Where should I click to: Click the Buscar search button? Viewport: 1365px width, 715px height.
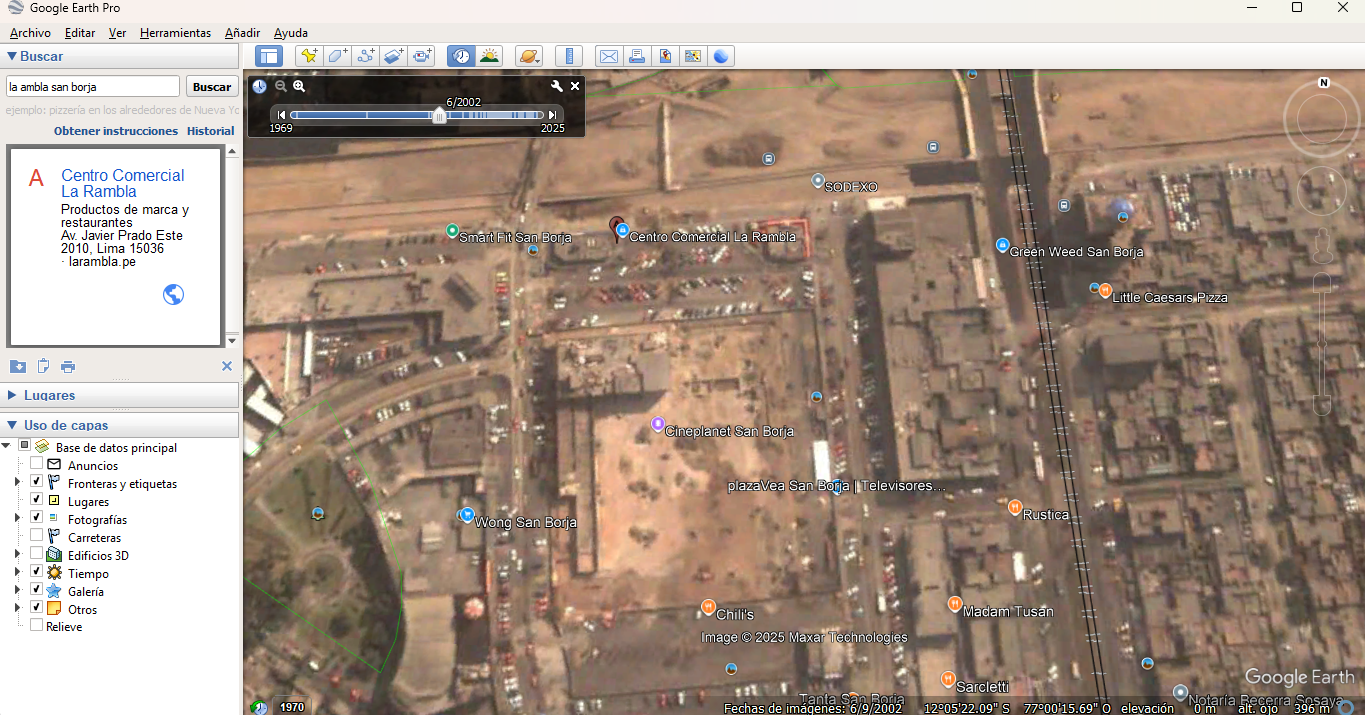coord(212,87)
